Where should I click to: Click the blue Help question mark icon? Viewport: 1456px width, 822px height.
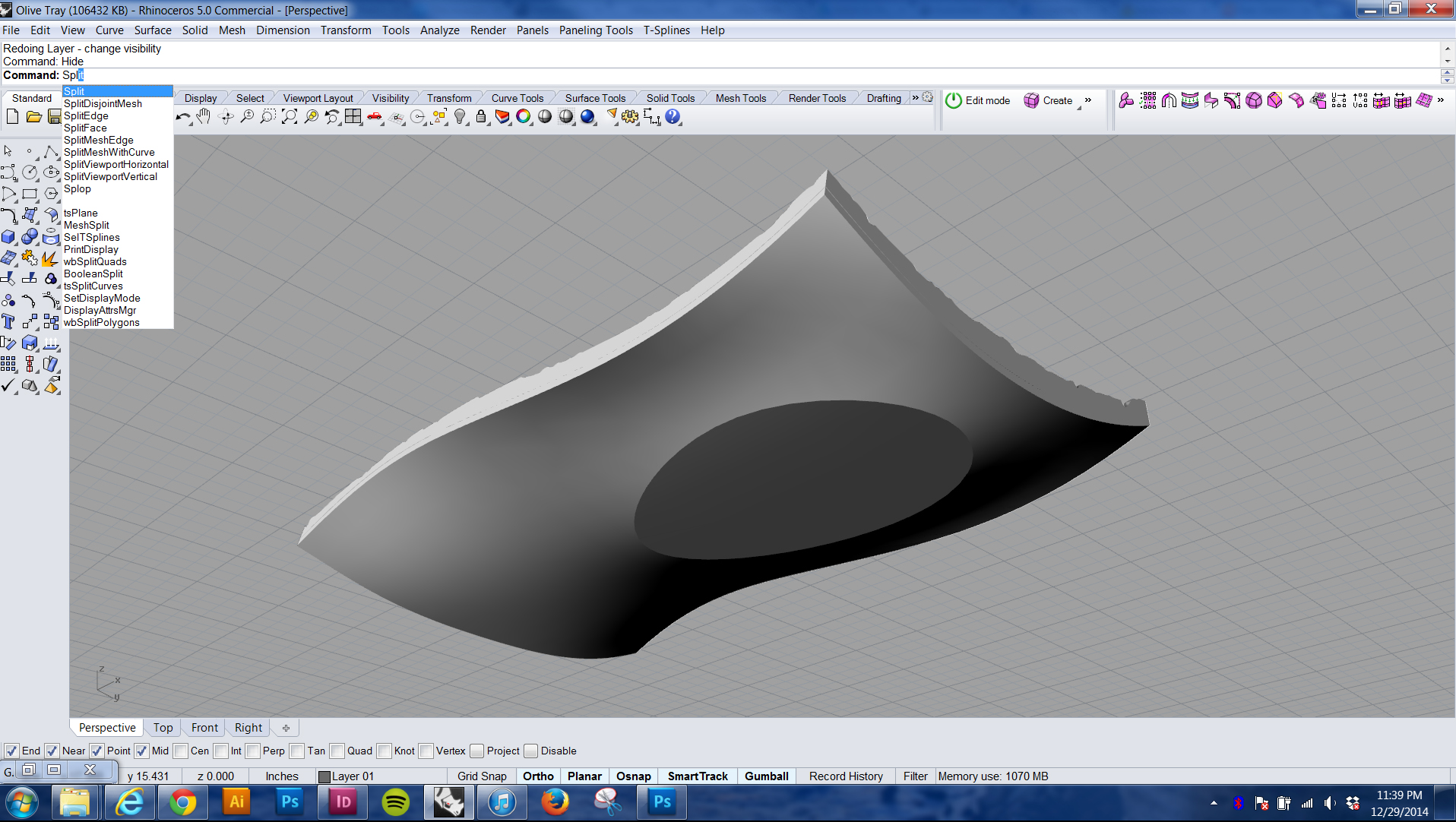pos(673,117)
